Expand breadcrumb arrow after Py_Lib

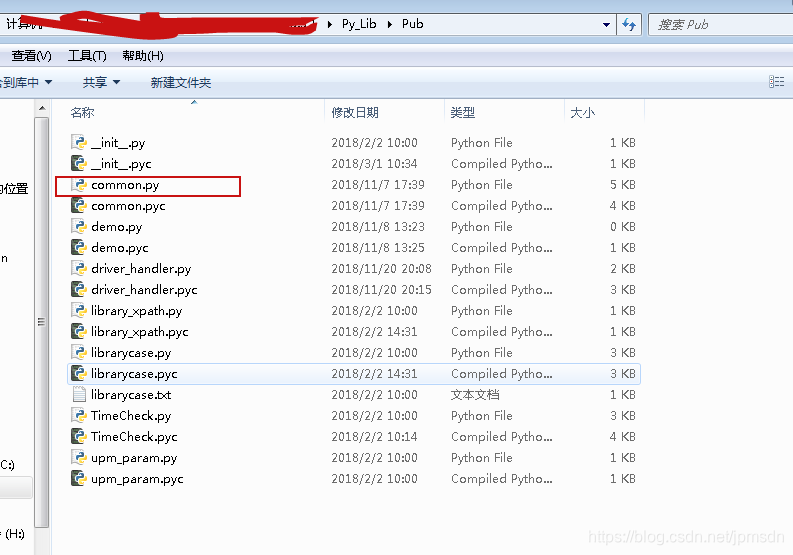(x=389, y=24)
